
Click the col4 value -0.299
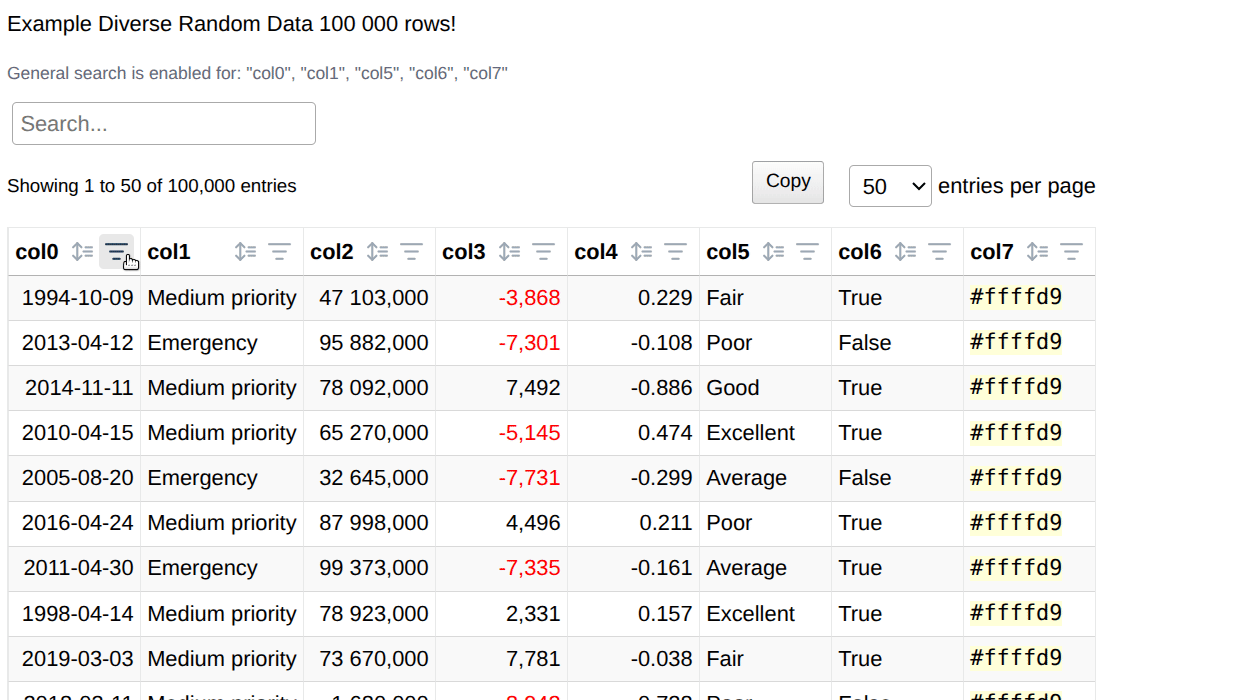662,477
